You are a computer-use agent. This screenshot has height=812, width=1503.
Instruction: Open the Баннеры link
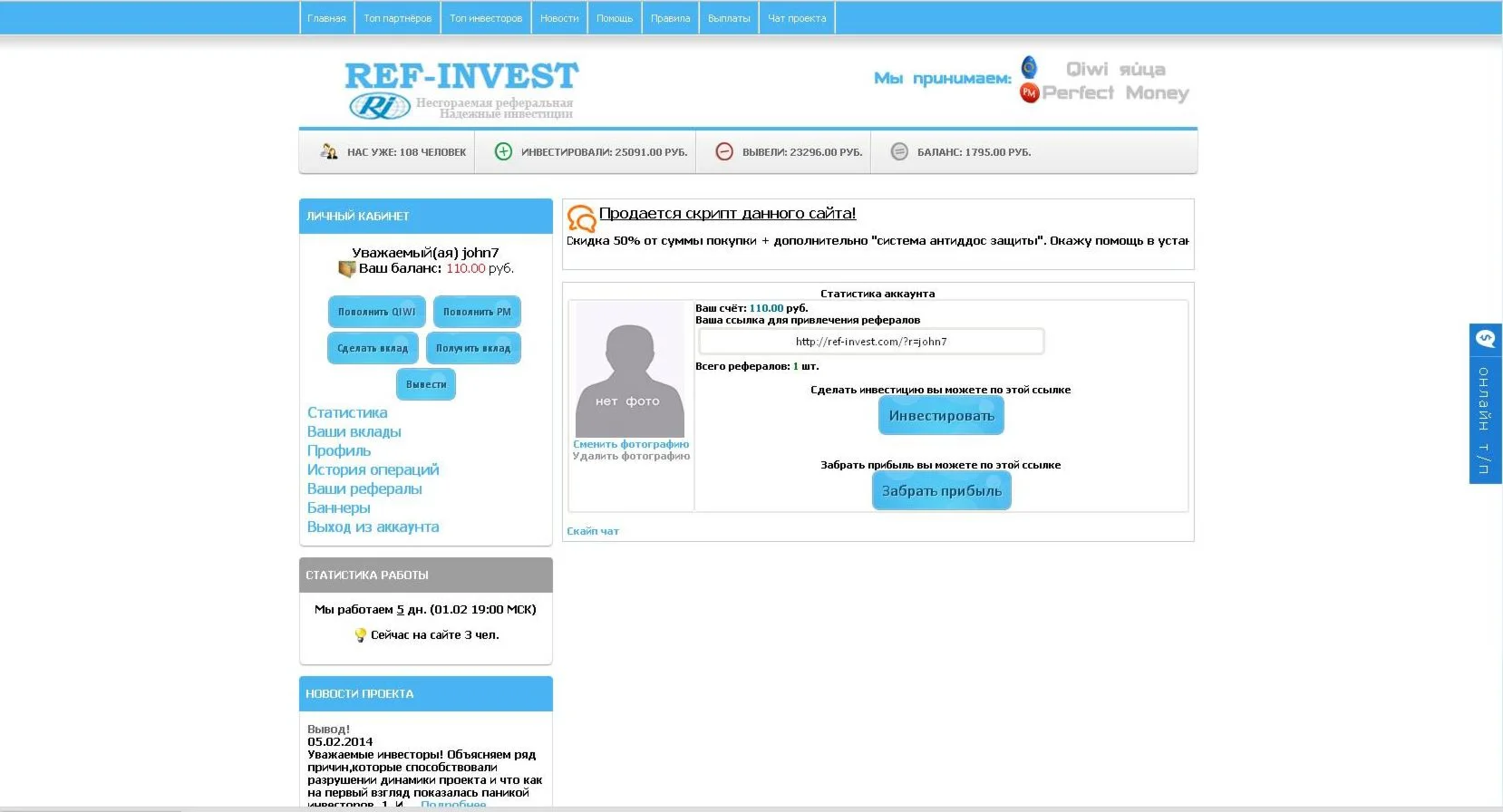(339, 507)
